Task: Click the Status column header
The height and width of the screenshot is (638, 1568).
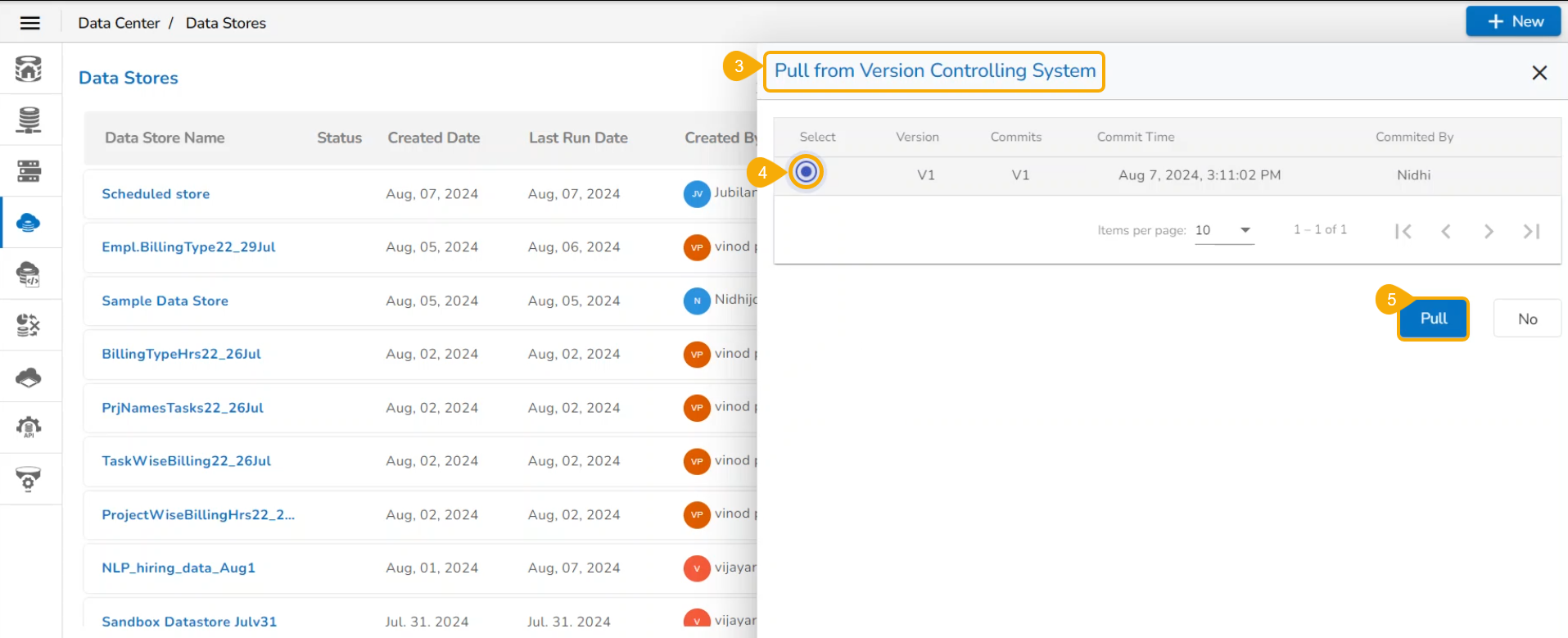Action: coord(339,138)
